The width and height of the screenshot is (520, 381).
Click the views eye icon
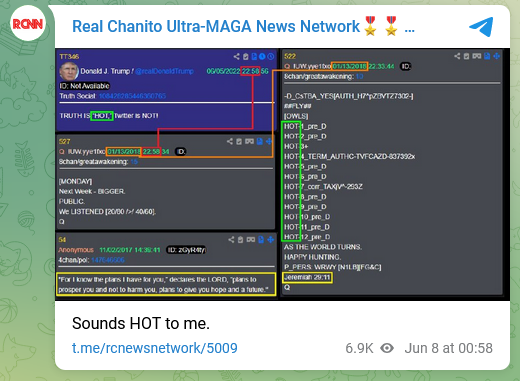pyautogui.click(x=387, y=348)
